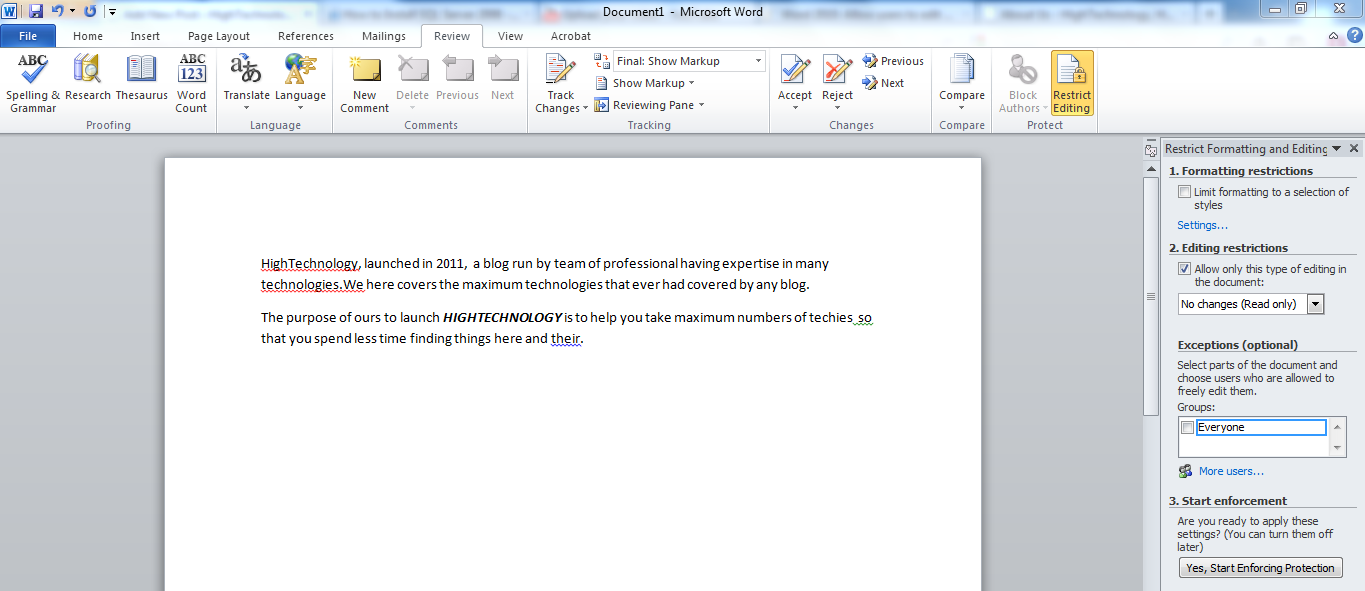Customize Quick Access Toolbar dropdown
The width and height of the screenshot is (1365, 591).
112,11
